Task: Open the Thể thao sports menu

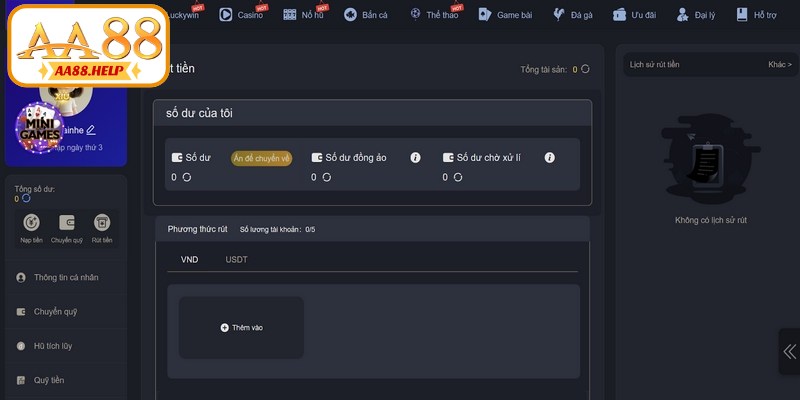Action: pos(440,15)
